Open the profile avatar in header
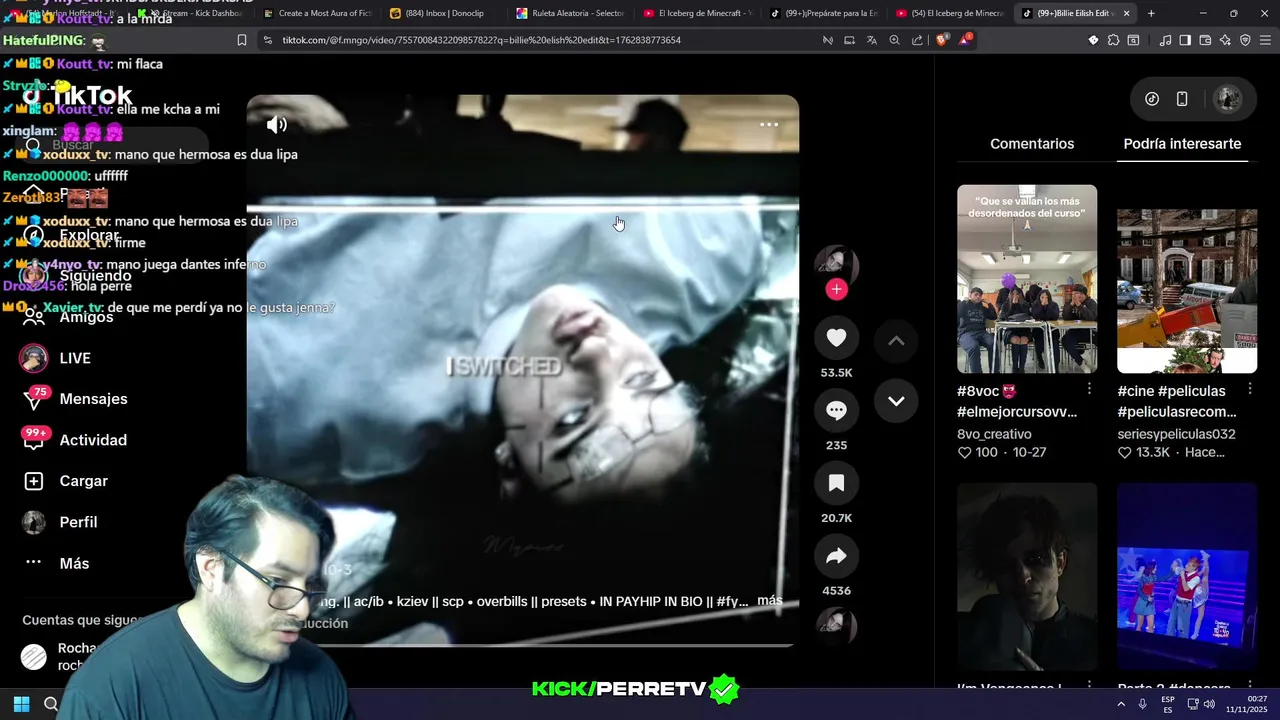 point(1227,99)
